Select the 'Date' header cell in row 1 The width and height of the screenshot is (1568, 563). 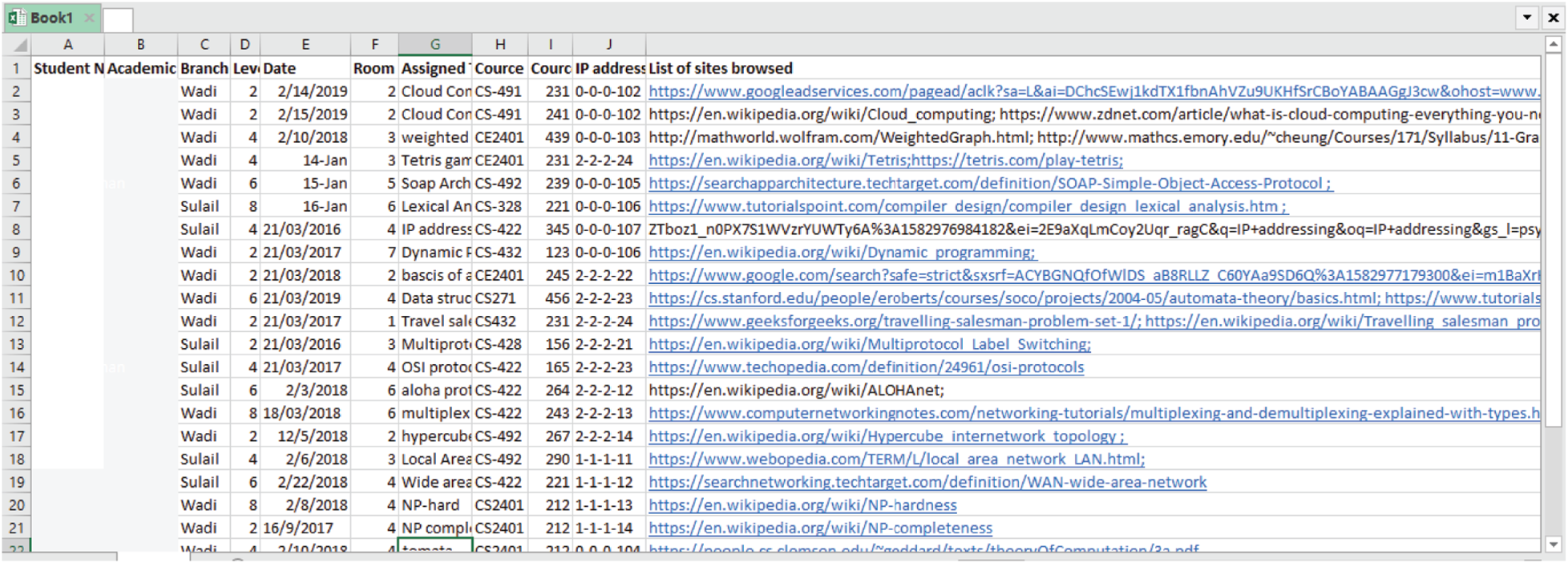[x=305, y=68]
